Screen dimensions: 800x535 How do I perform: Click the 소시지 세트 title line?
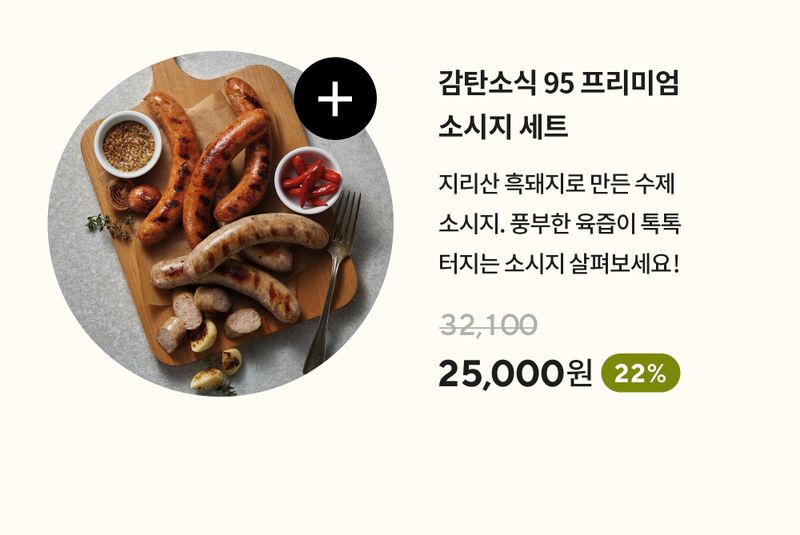(503, 126)
